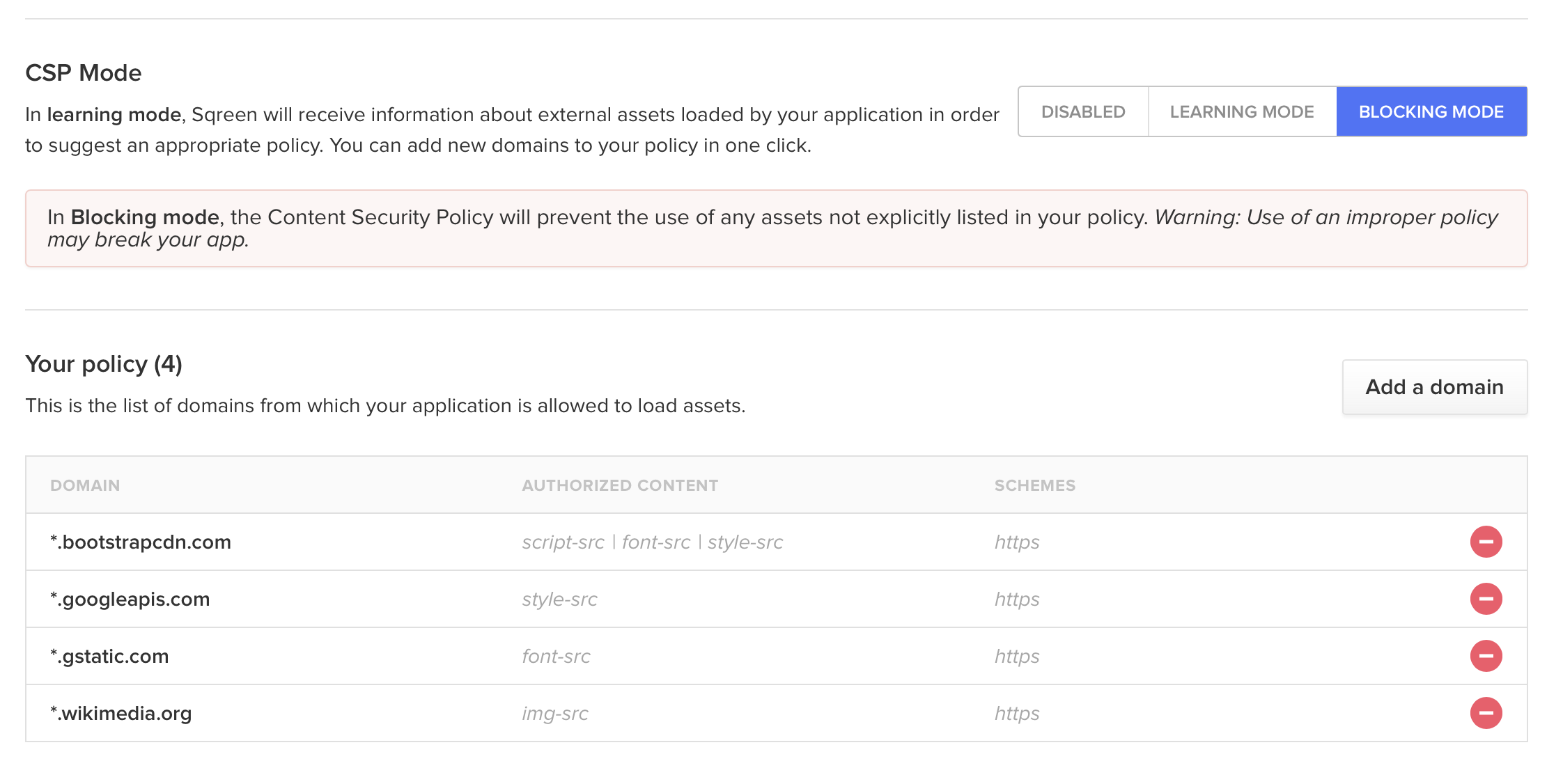Remove the *.googleapis.com domain entry
The image size is (1563, 784).
click(1486, 599)
